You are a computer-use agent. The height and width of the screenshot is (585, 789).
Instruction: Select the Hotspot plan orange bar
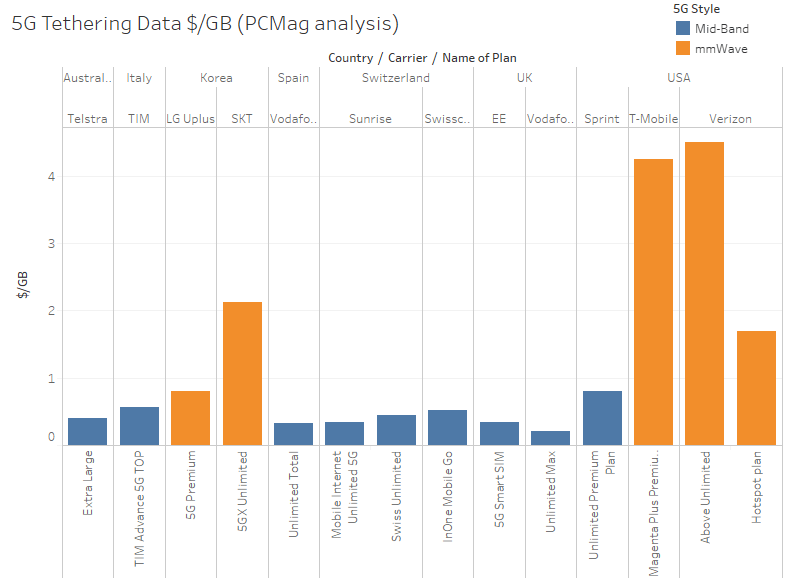(x=756, y=388)
